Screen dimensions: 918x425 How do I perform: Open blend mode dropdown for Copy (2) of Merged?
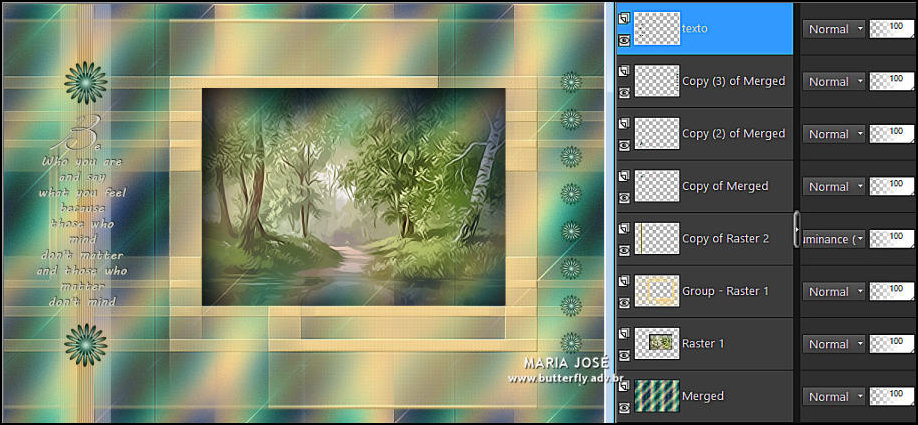[834, 134]
